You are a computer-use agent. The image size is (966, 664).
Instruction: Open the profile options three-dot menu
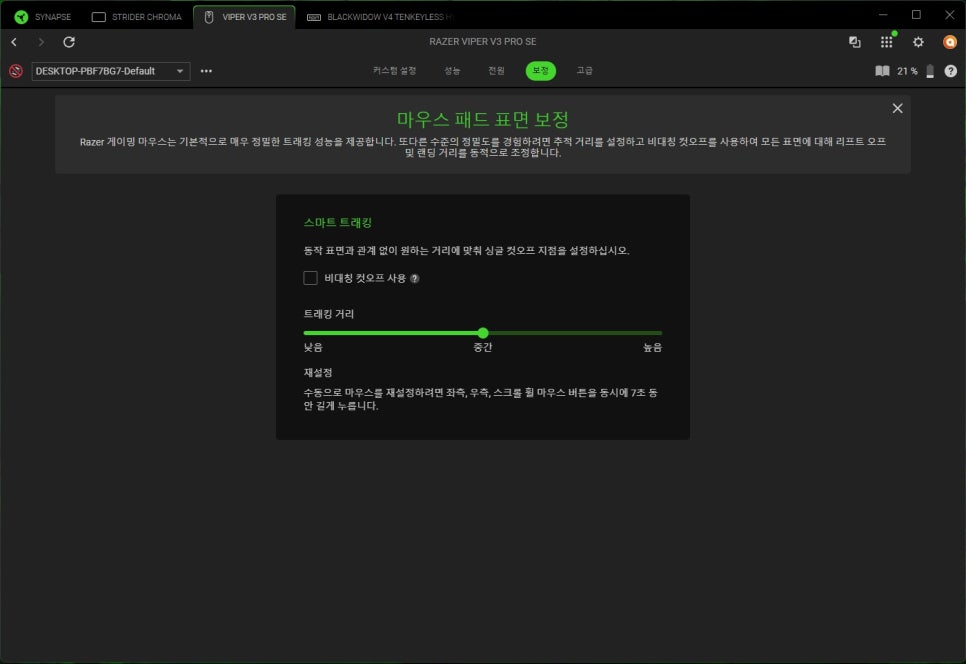point(206,71)
